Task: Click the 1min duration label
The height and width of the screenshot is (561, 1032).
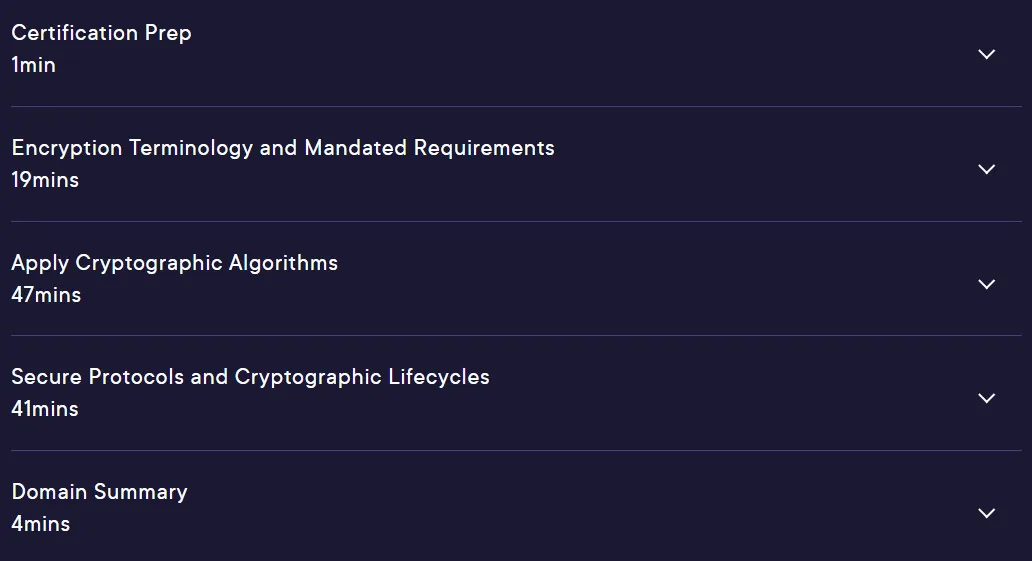Action: click(34, 65)
